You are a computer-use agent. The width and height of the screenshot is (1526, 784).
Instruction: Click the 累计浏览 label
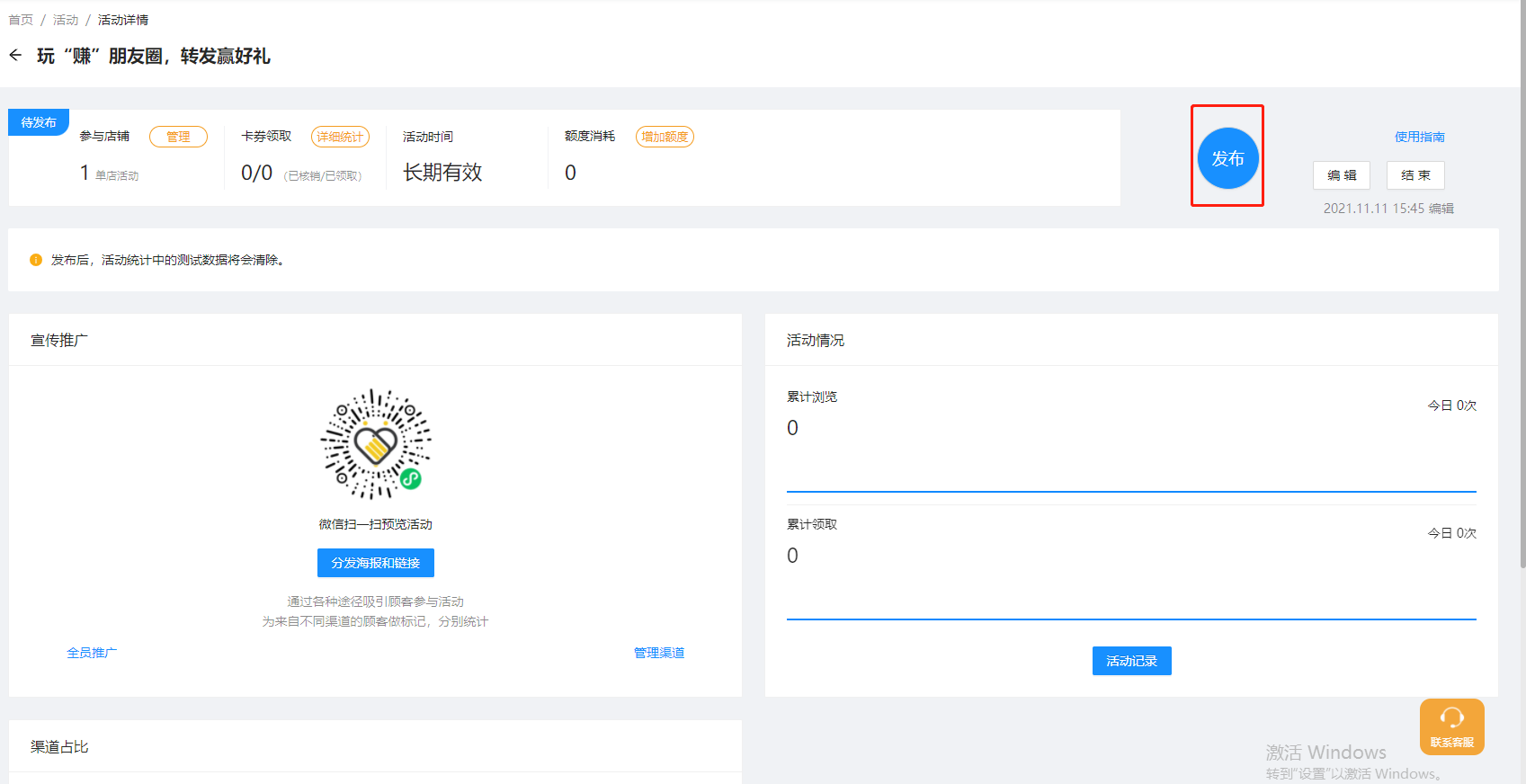[812, 396]
